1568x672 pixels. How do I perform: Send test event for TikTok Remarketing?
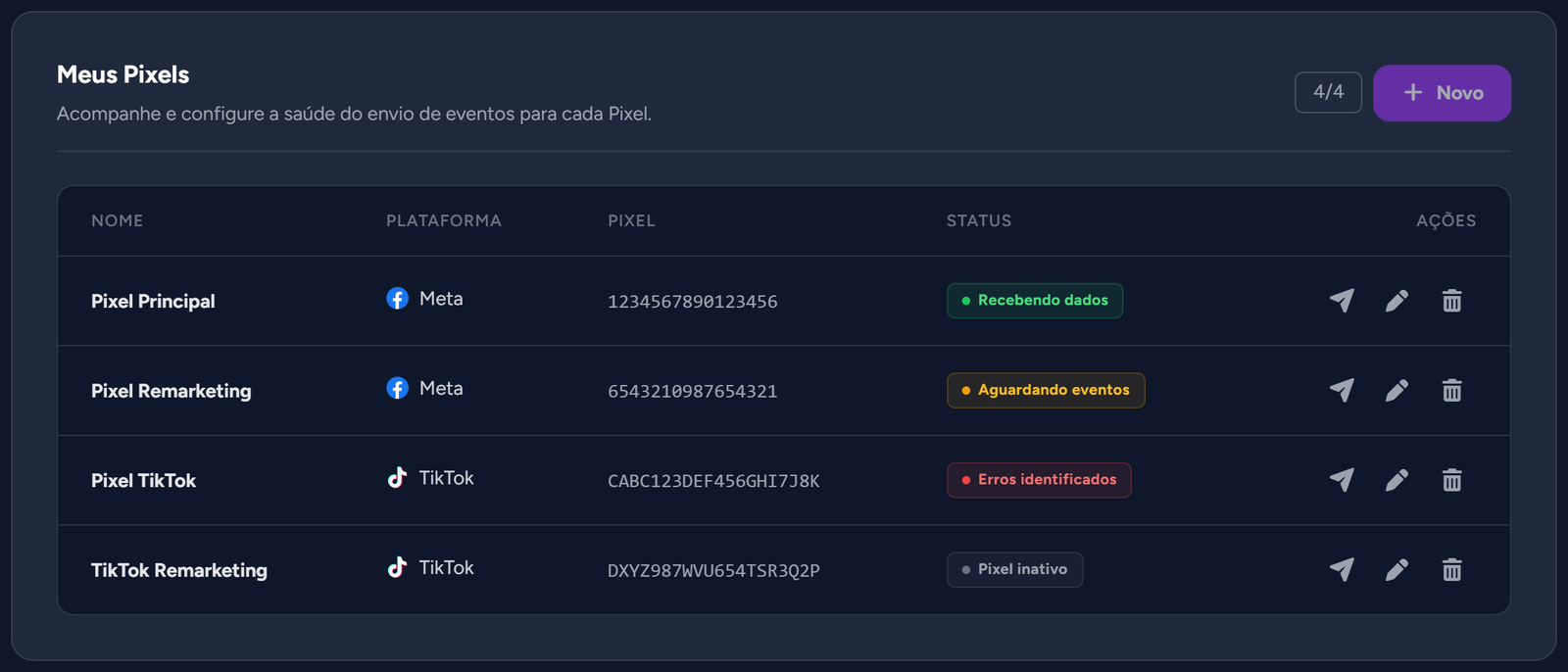(x=1342, y=569)
